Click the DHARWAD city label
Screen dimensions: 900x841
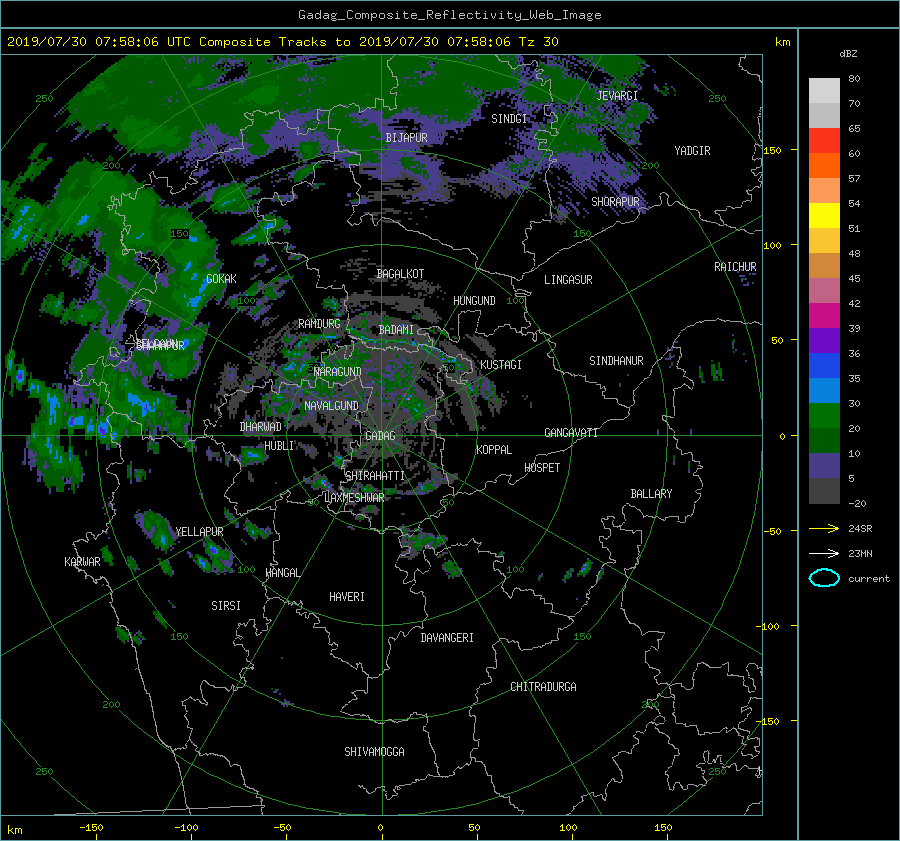pyautogui.click(x=261, y=427)
